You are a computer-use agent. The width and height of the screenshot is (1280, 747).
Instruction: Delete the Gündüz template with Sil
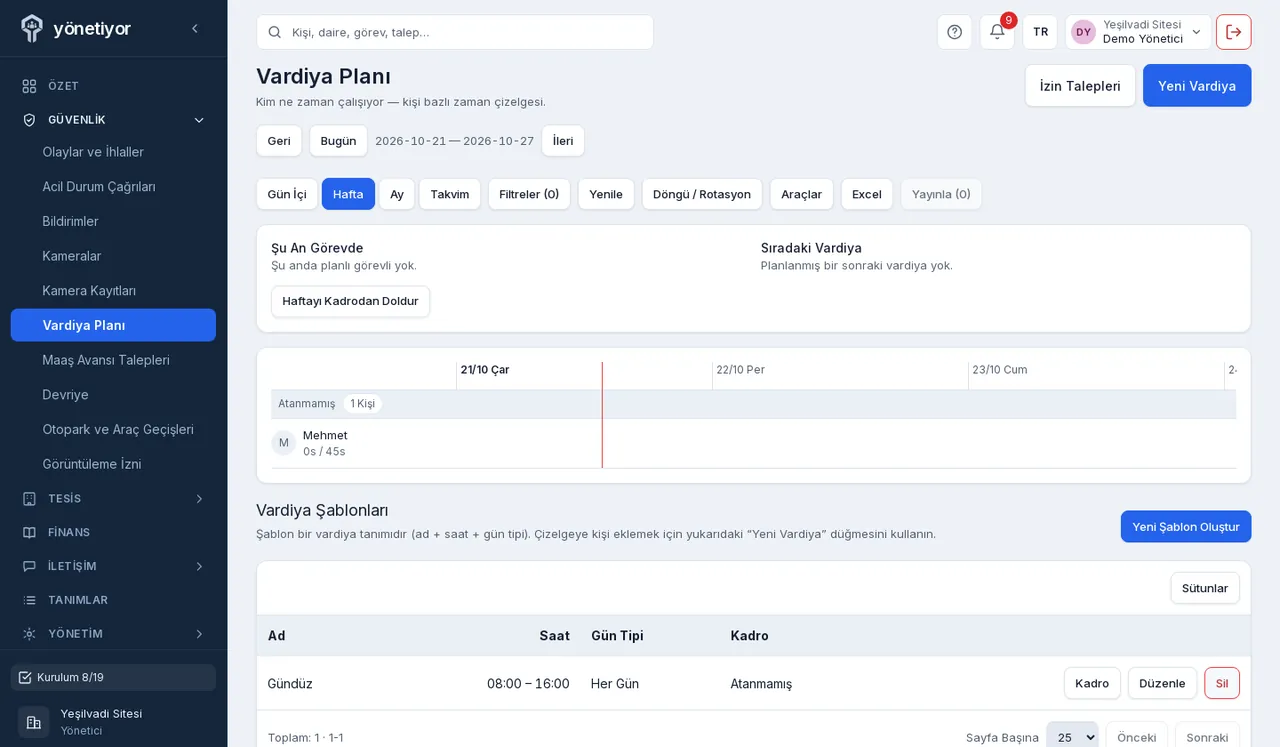pyautogui.click(x=1222, y=683)
